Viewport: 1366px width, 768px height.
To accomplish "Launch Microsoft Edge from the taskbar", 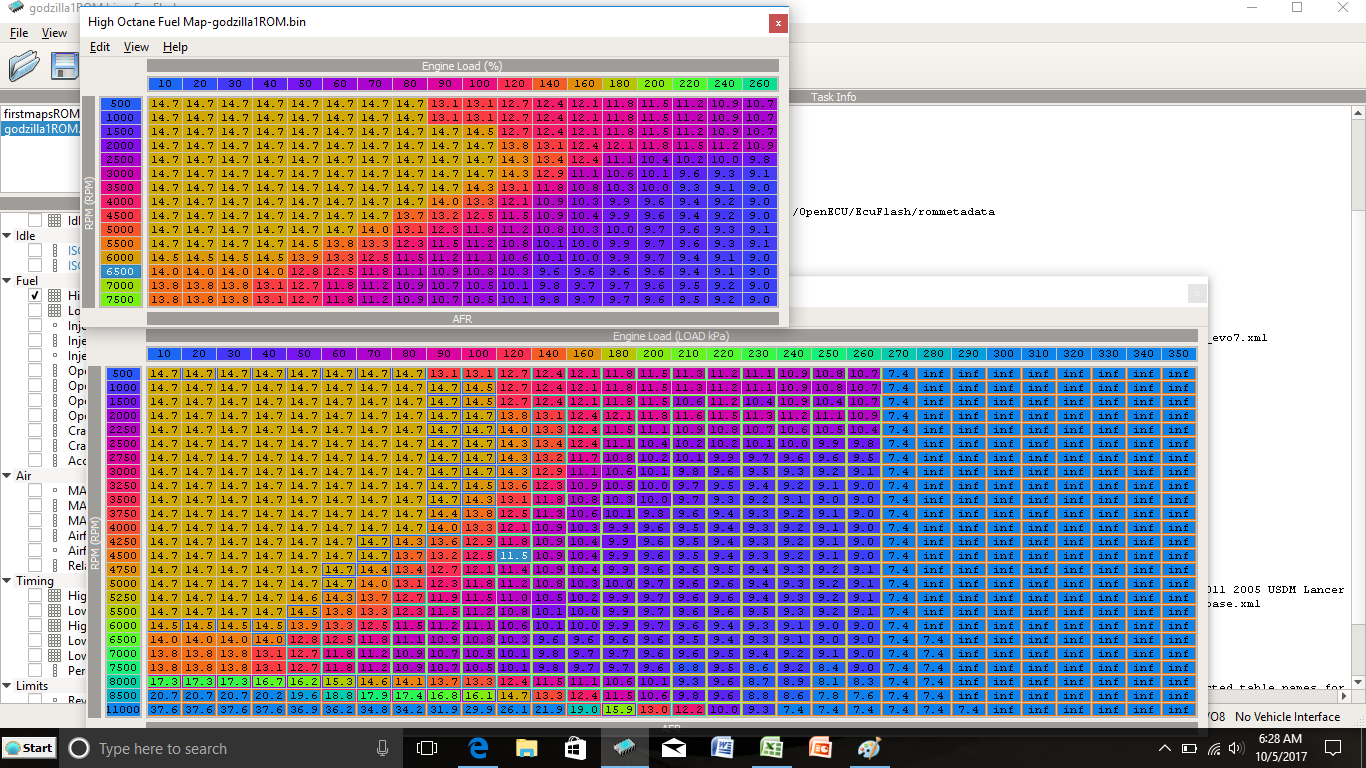I will point(477,748).
